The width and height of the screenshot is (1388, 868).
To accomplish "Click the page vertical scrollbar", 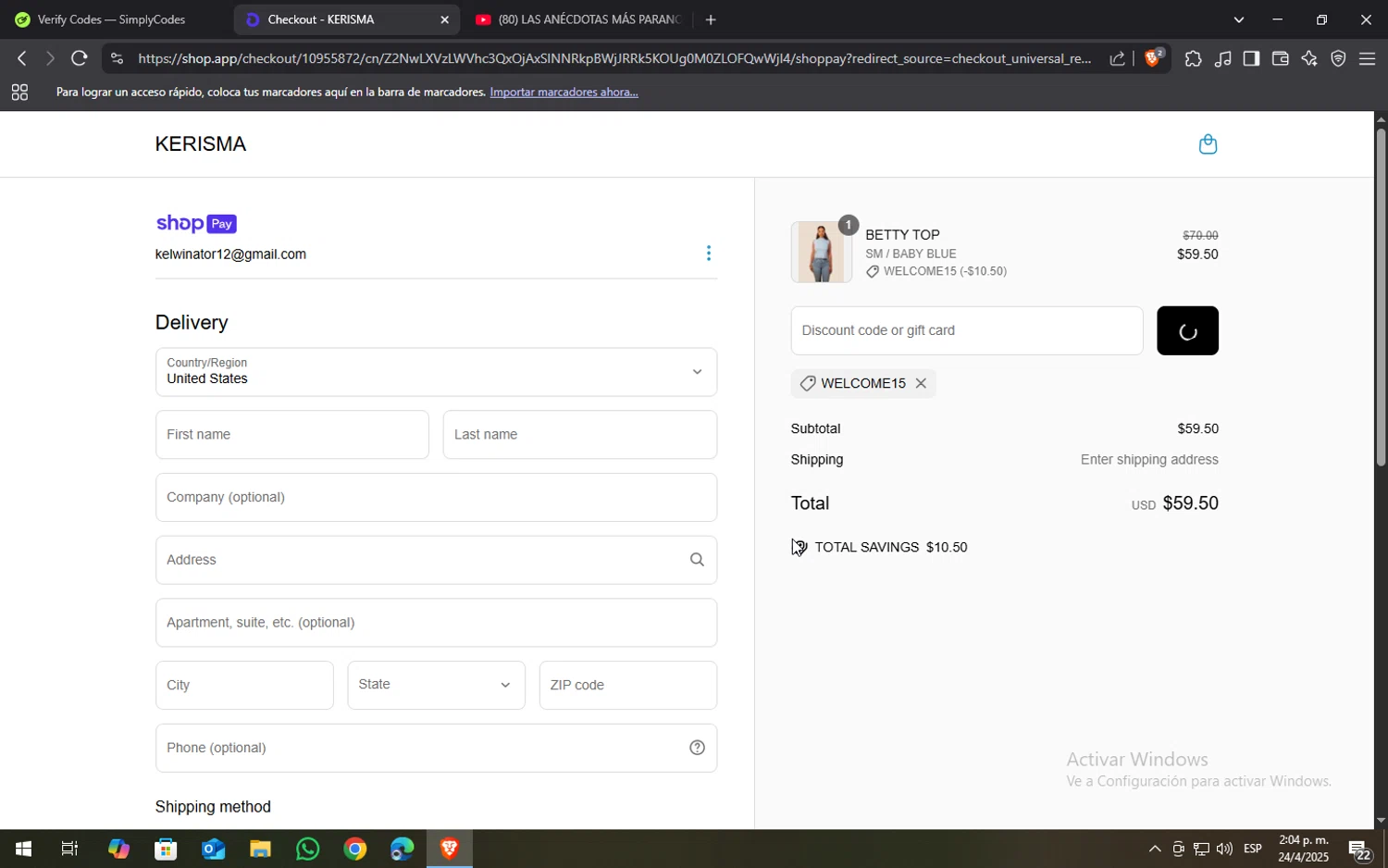I will coord(1381,296).
